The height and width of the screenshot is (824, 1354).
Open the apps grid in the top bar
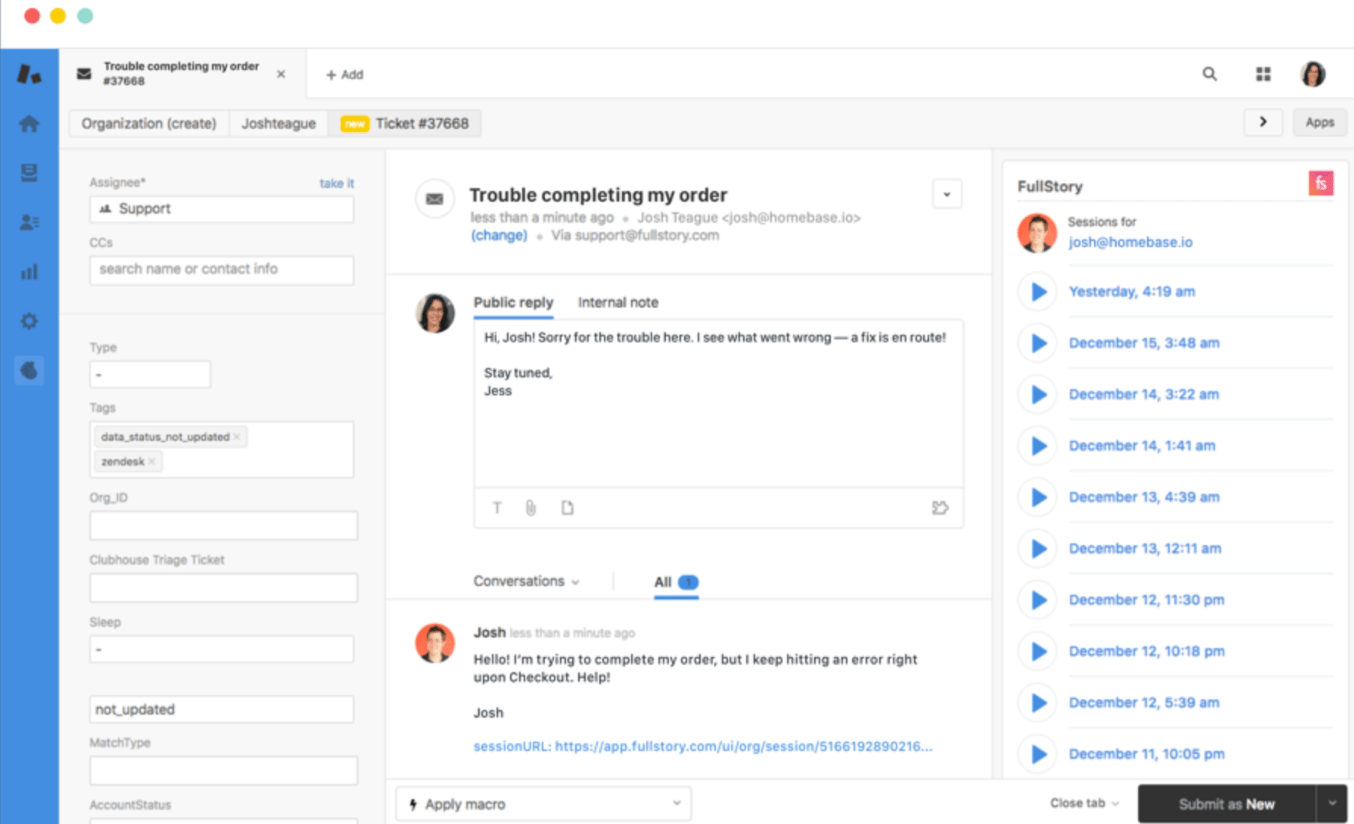1262,73
